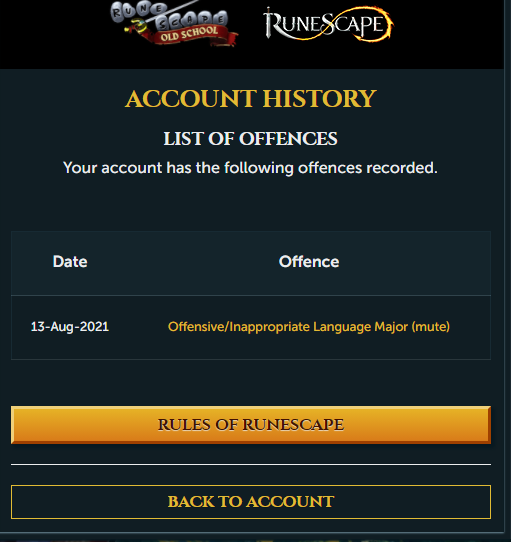The image size is (511, 542).
Task: Click the black header bar background
Action: pos(55,35)
